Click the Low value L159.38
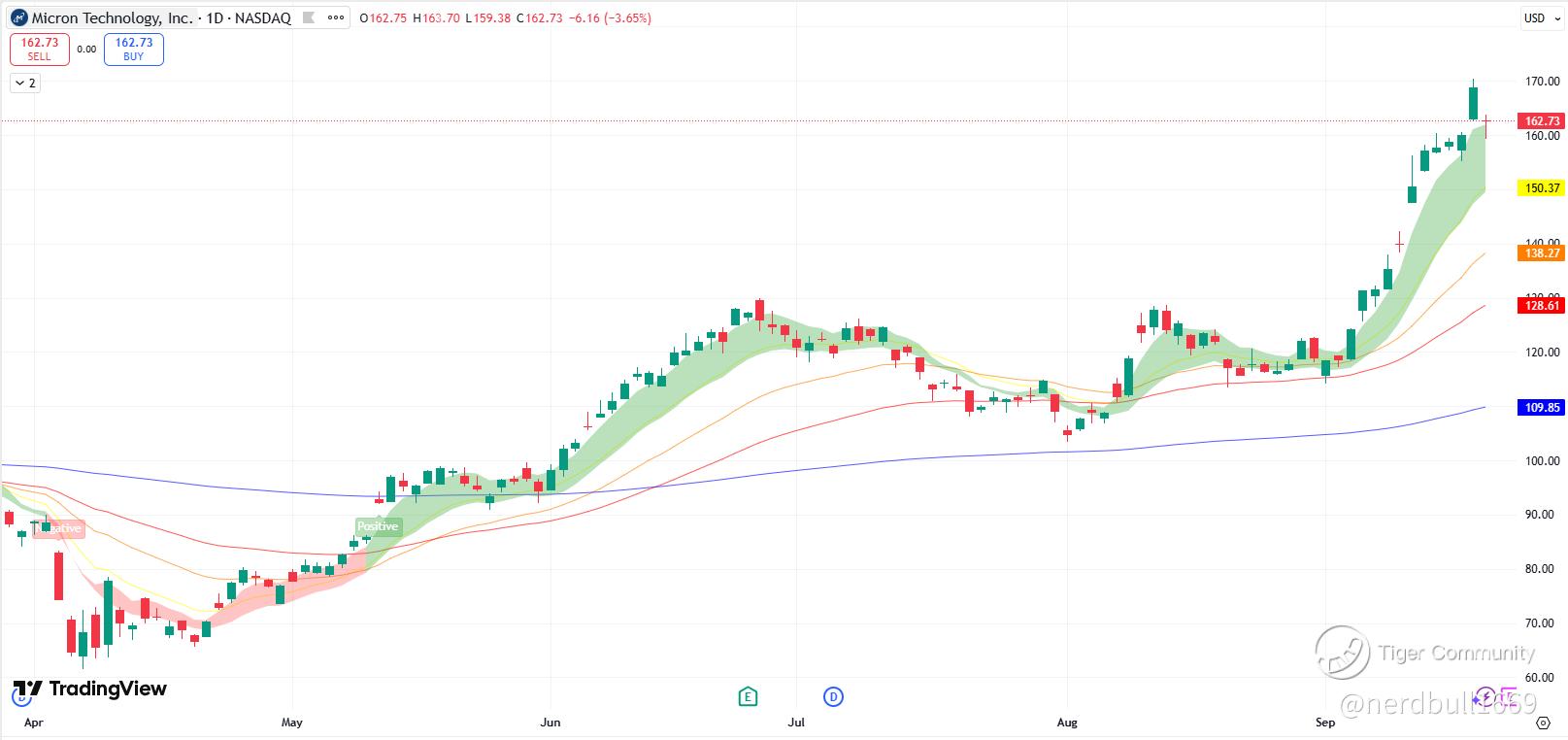1568x740 pixels. click(488, 18)
